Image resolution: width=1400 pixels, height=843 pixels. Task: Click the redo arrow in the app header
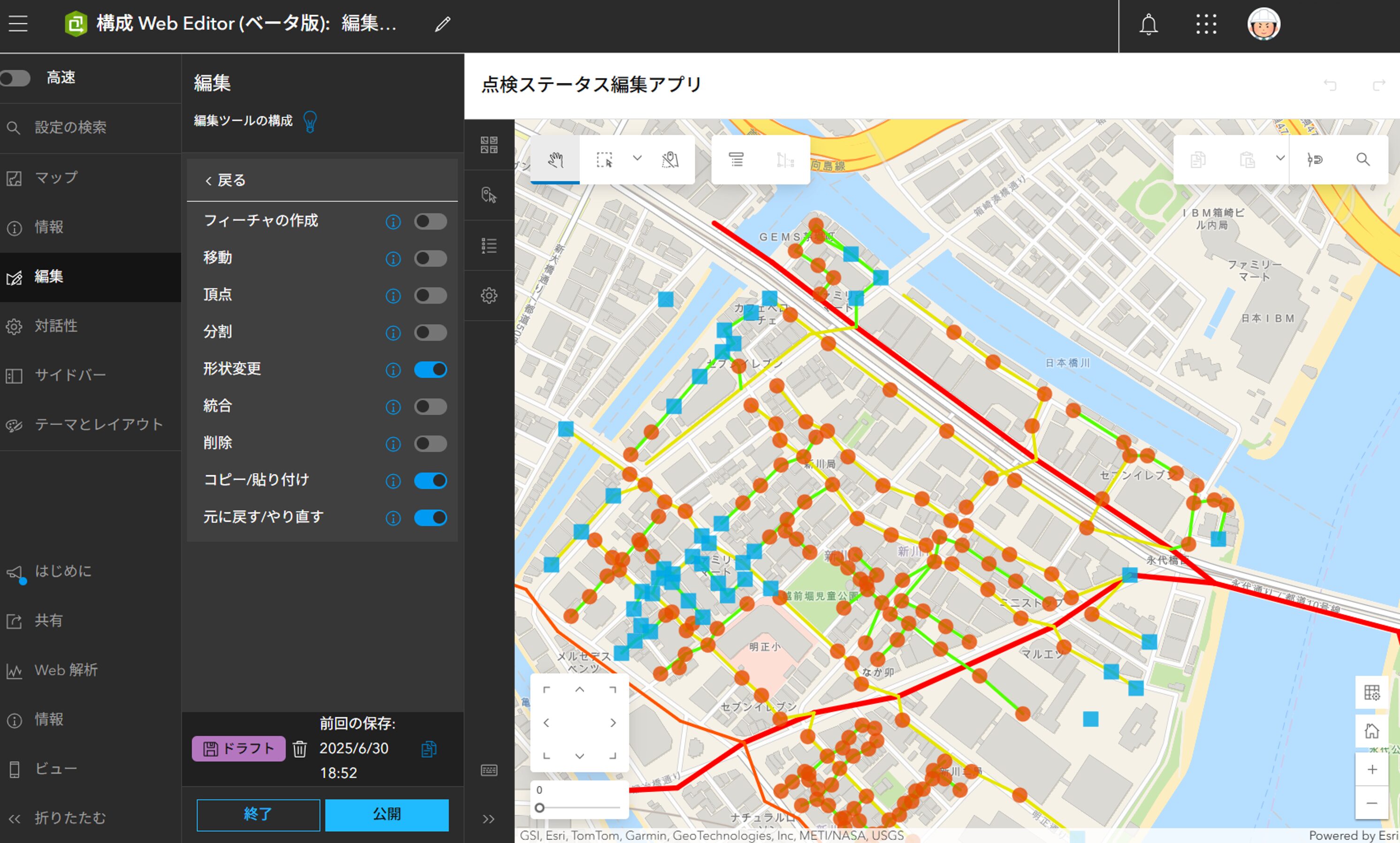point(1379,85)
